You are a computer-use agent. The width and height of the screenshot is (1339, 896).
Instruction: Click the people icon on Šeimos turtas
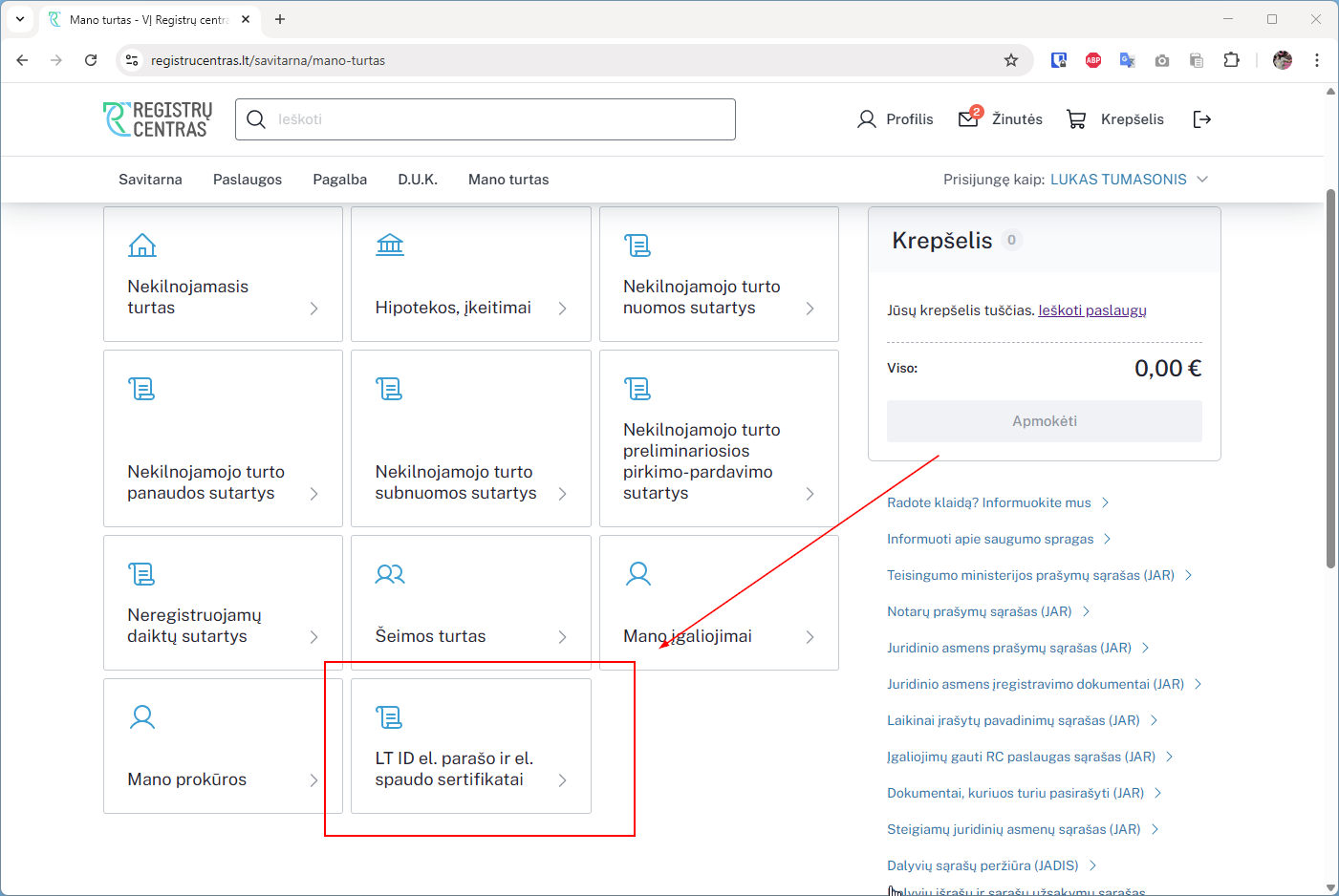[x=390, y=574]
